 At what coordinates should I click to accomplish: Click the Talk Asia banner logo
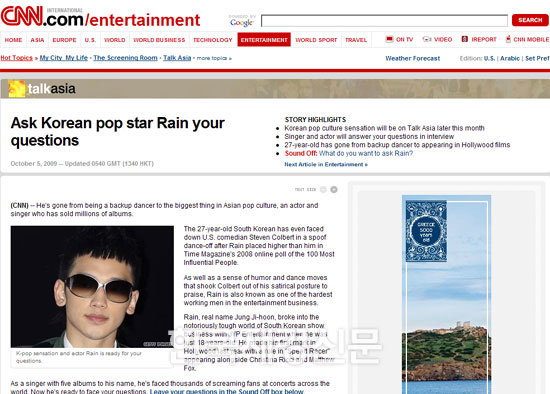42,89
